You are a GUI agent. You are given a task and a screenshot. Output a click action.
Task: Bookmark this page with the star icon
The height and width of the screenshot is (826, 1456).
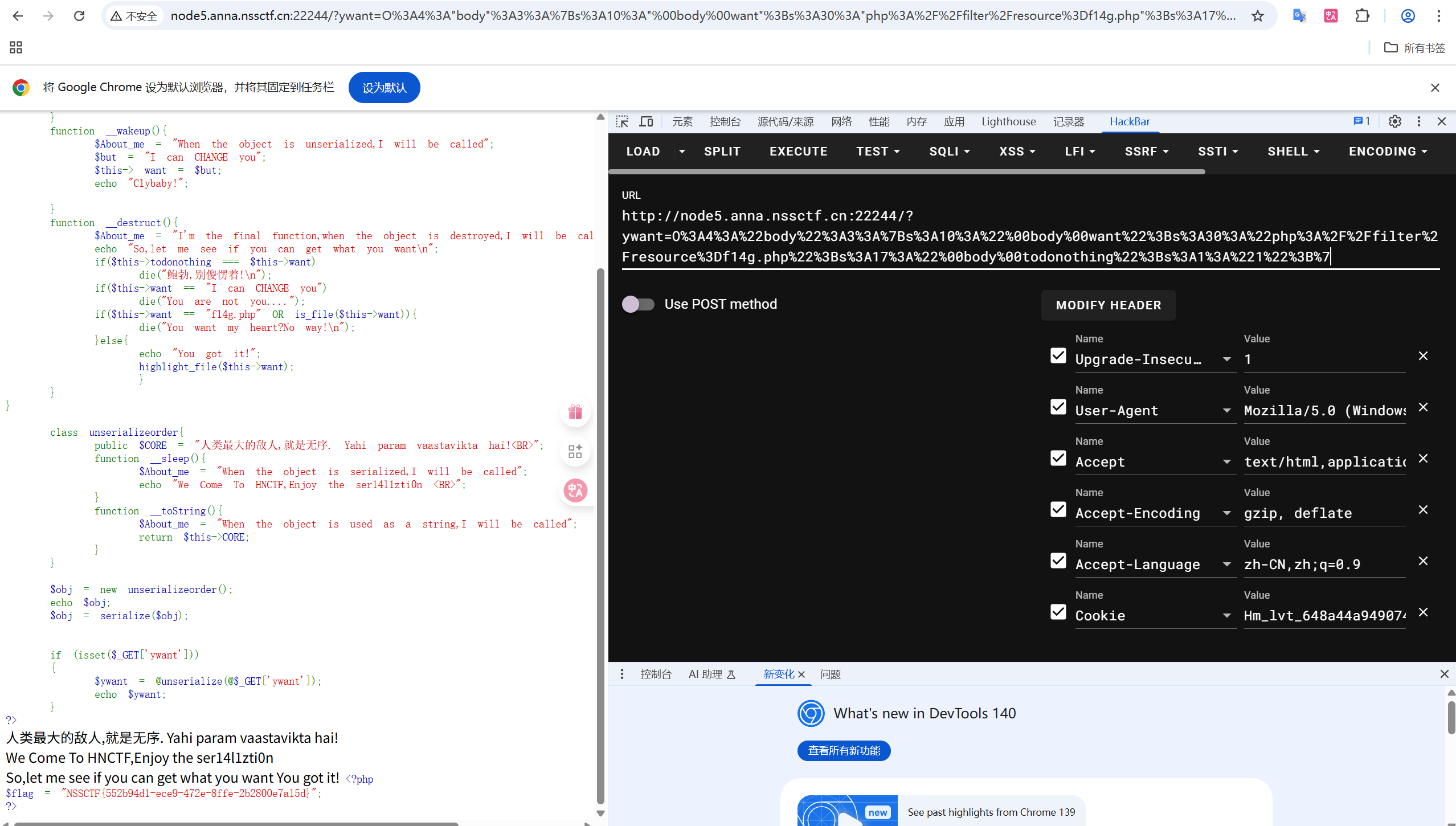click(1258, 16)
